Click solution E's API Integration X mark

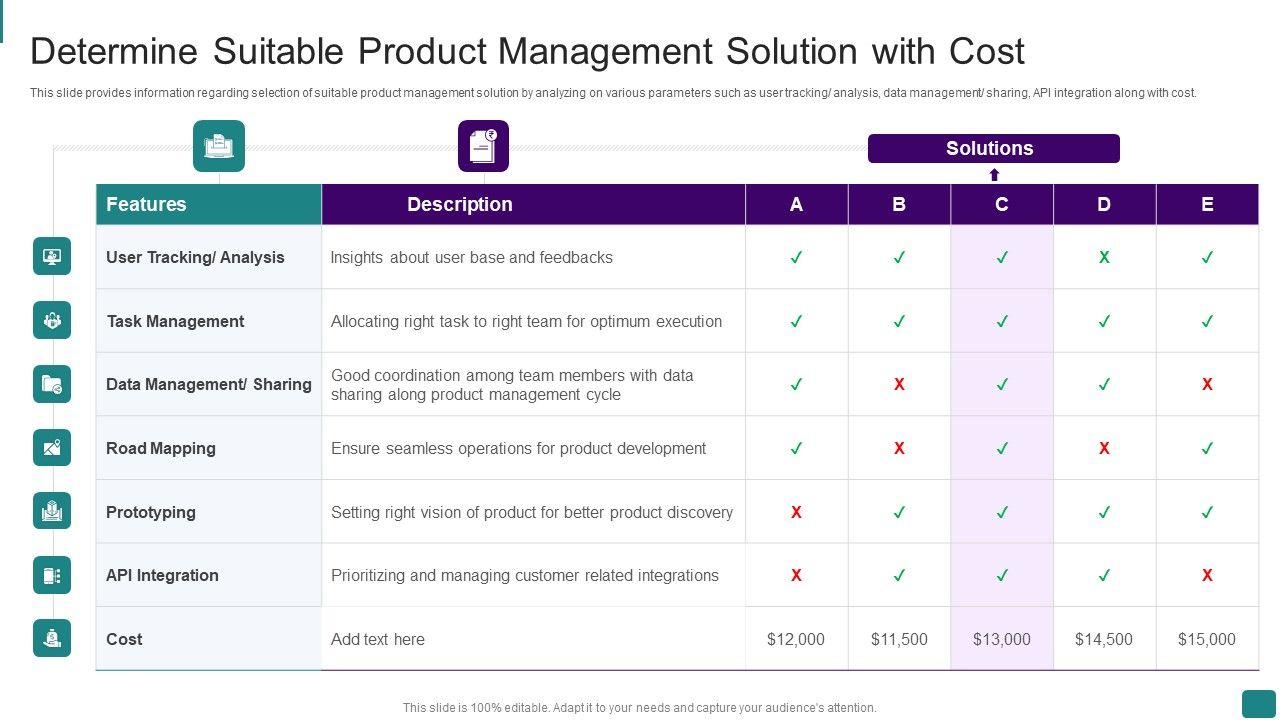[1207, 575]
